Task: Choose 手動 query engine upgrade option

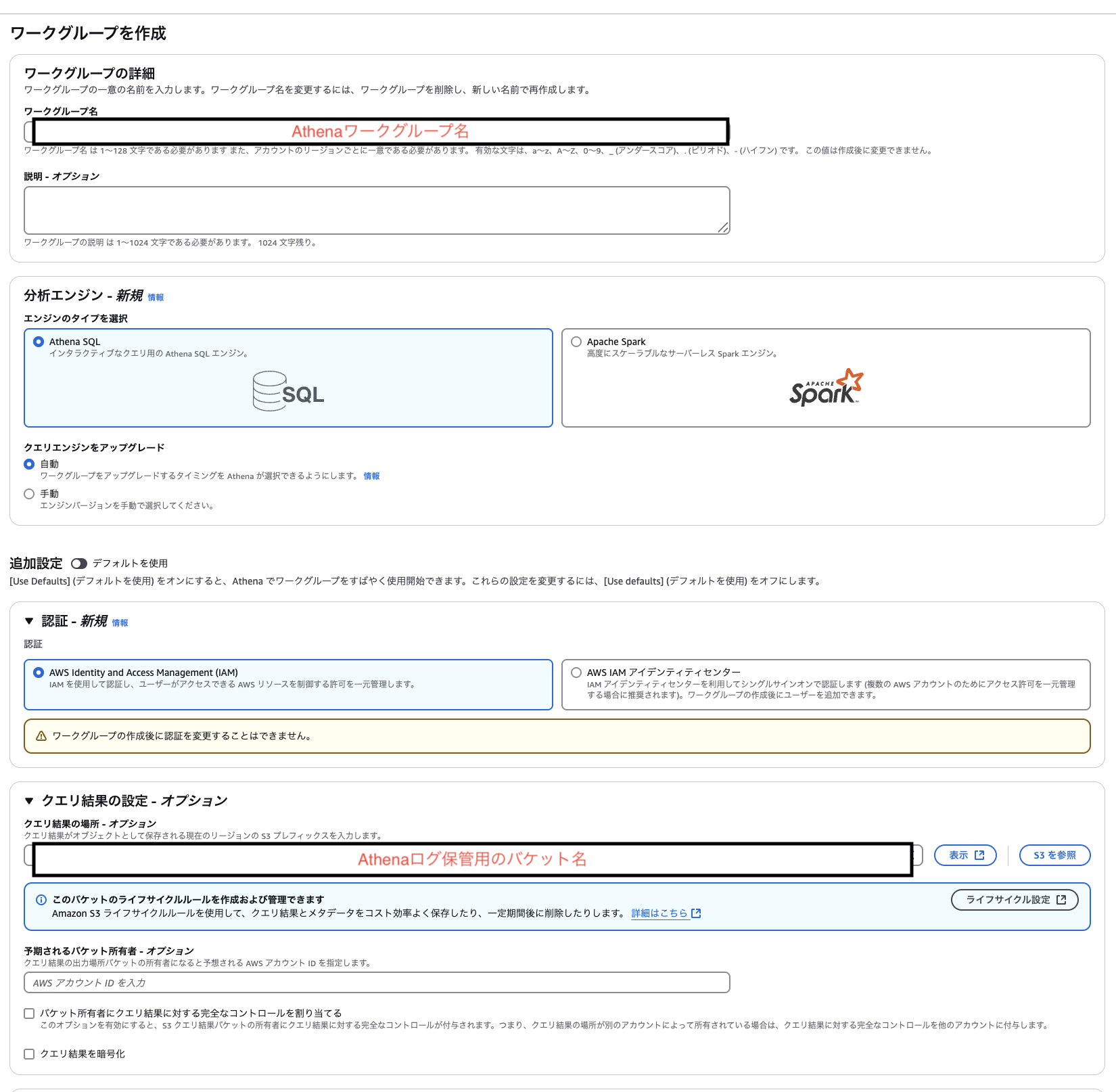Action: point(29,494)
